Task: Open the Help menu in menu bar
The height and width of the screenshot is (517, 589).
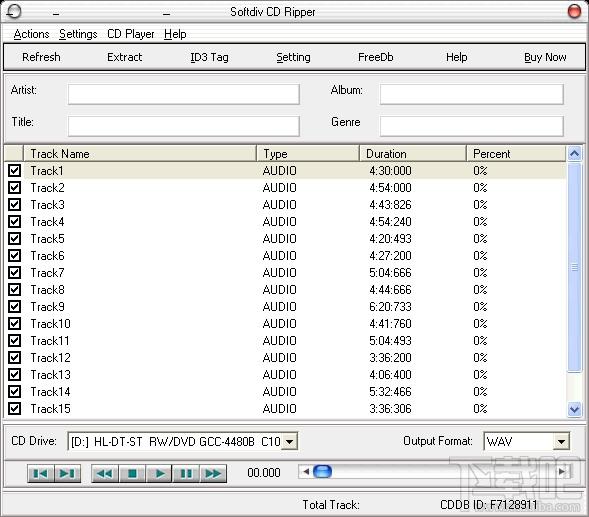Action: pos(175,34)
